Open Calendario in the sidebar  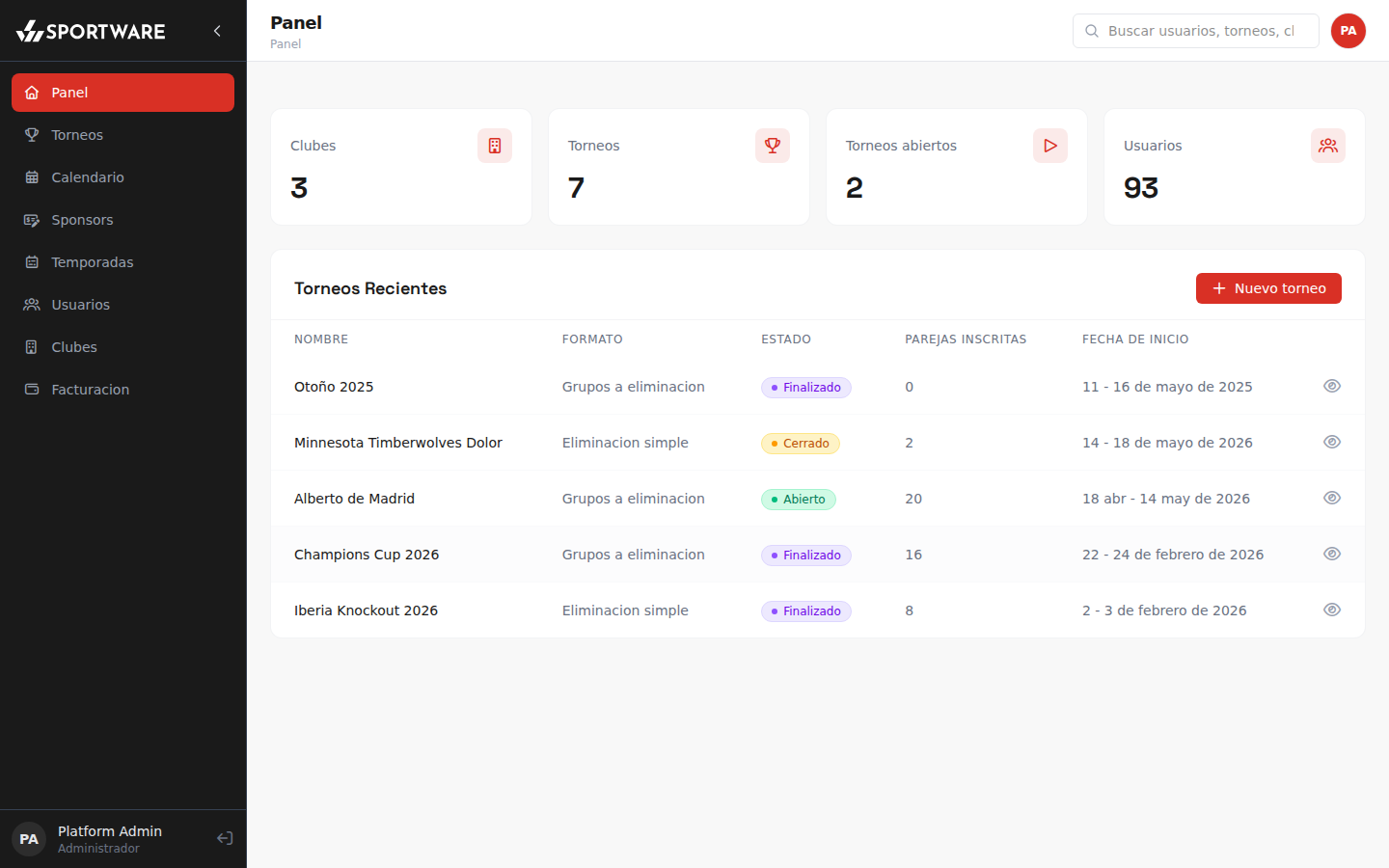click(123, 177)
